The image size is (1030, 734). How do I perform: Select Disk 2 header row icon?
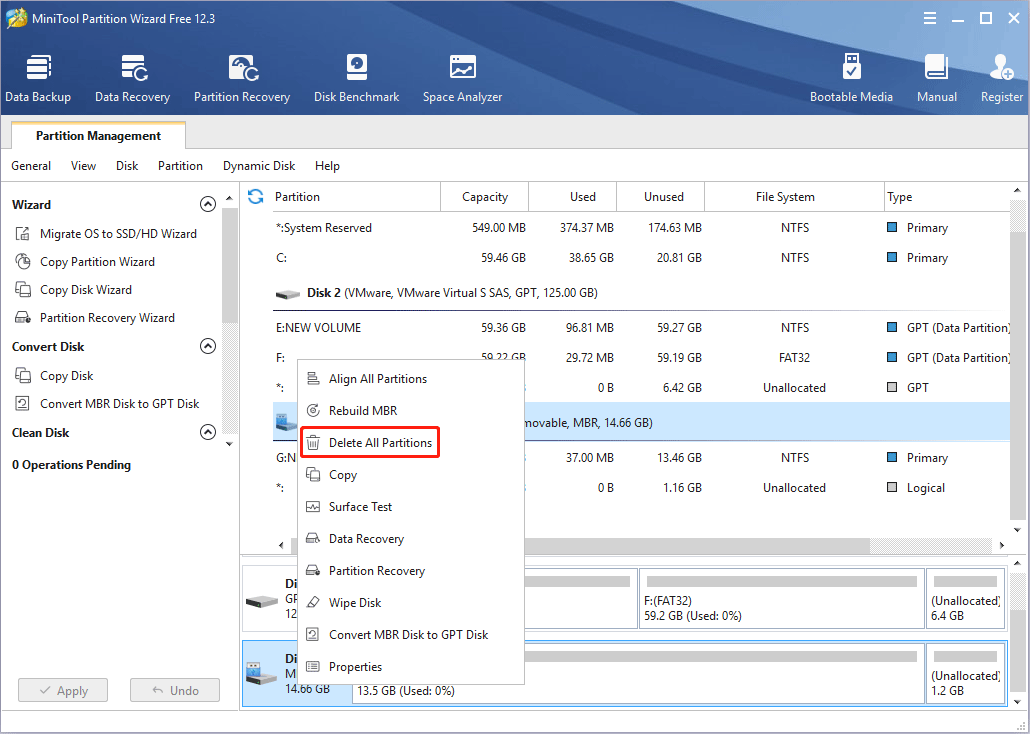coord(287,294)
